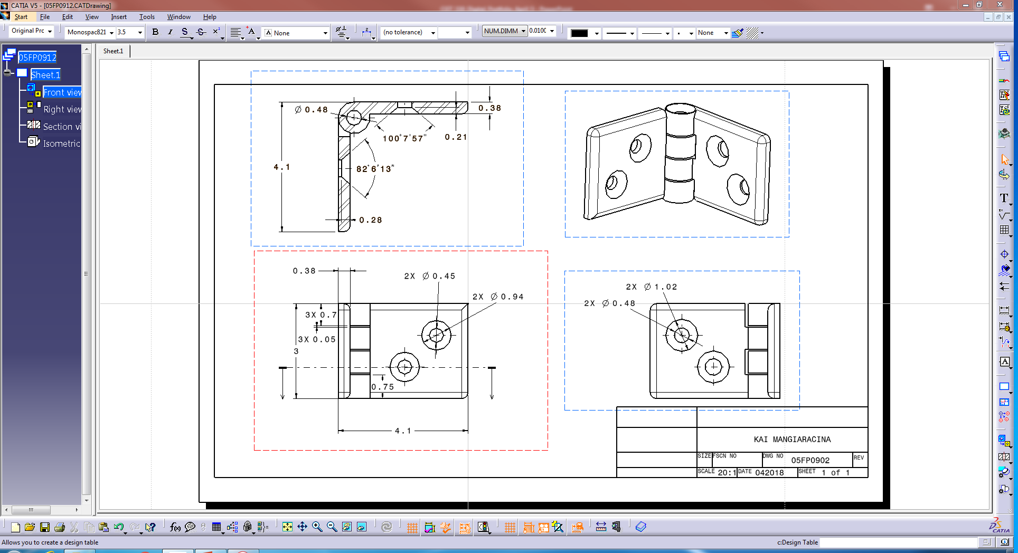1018x553 pixels.
Task: Click the command input field in status bar
Action: [900, 542]
